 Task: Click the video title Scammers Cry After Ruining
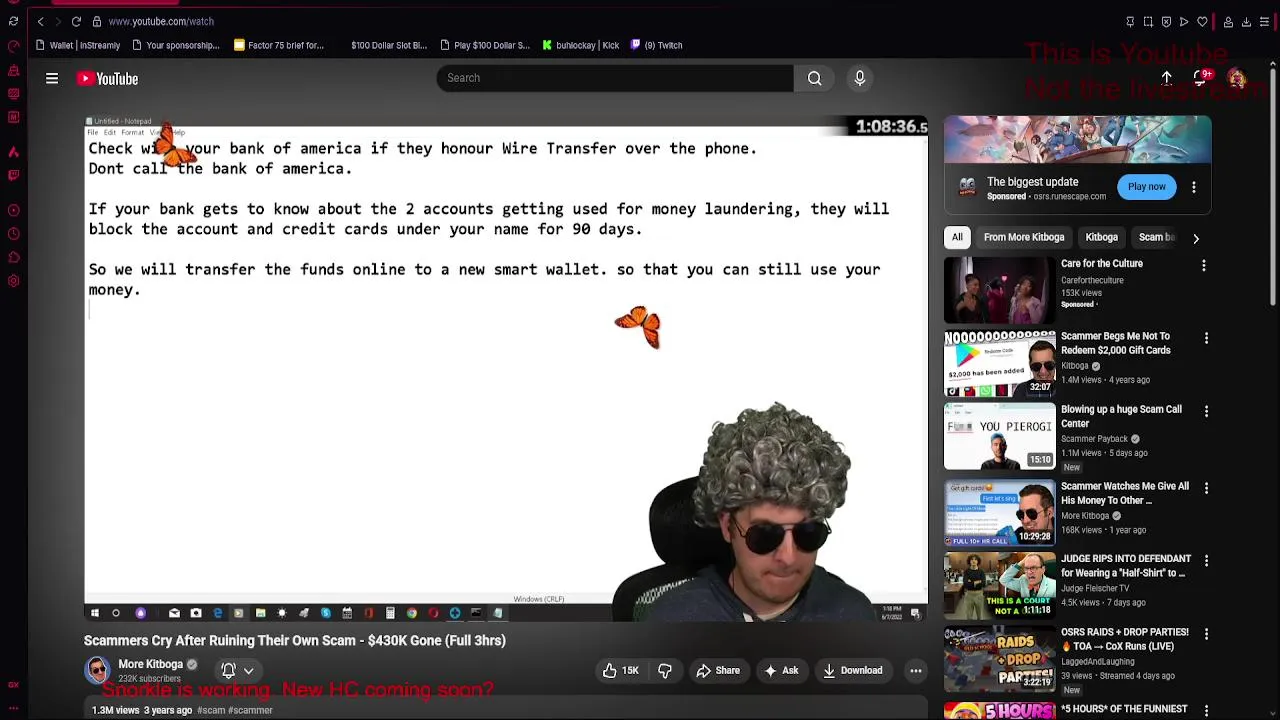click(295, 641)
